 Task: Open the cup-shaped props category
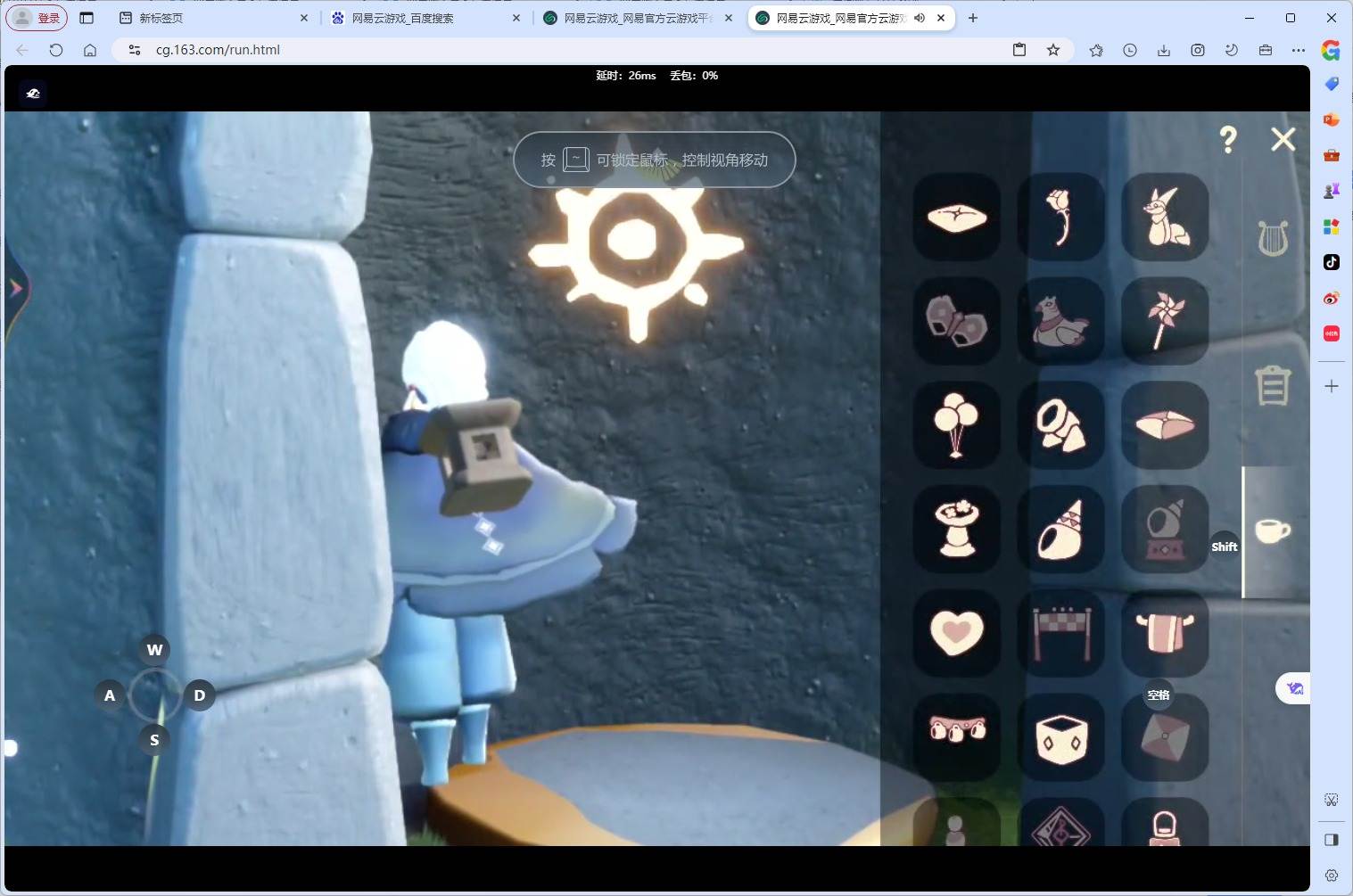coord(1273,531)
